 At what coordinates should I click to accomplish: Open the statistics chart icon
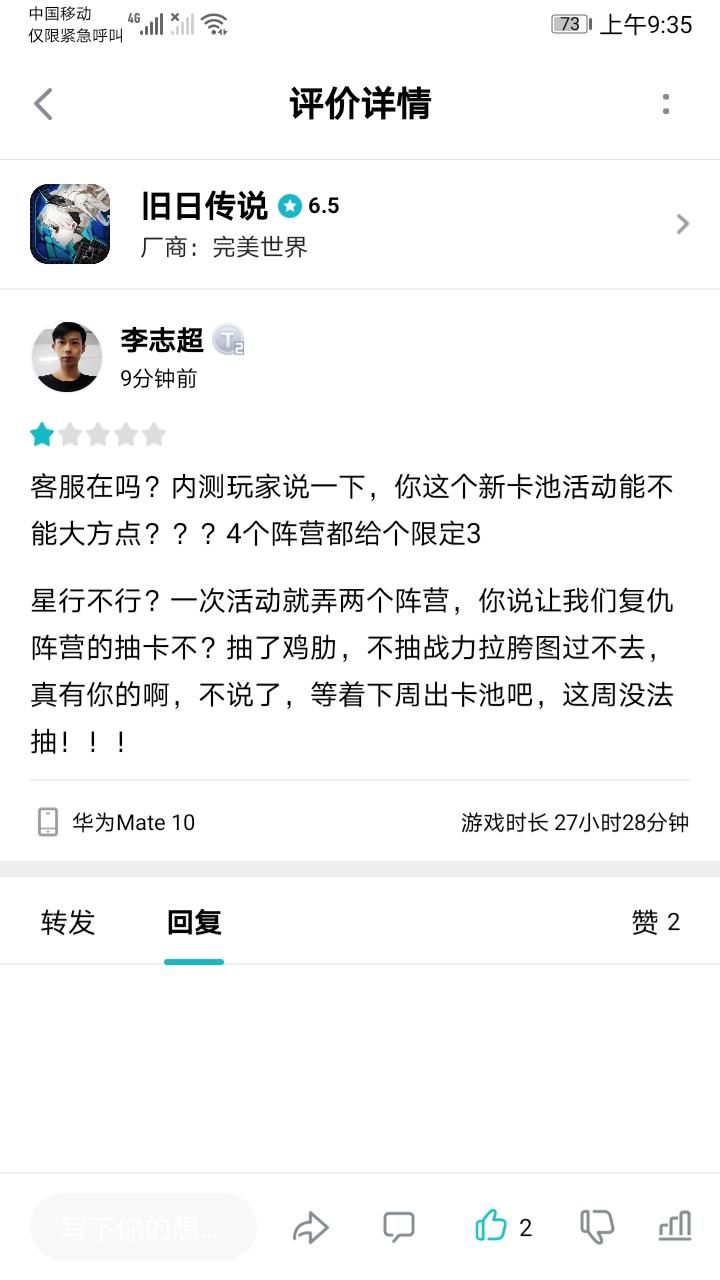[x=675, y=1226]
